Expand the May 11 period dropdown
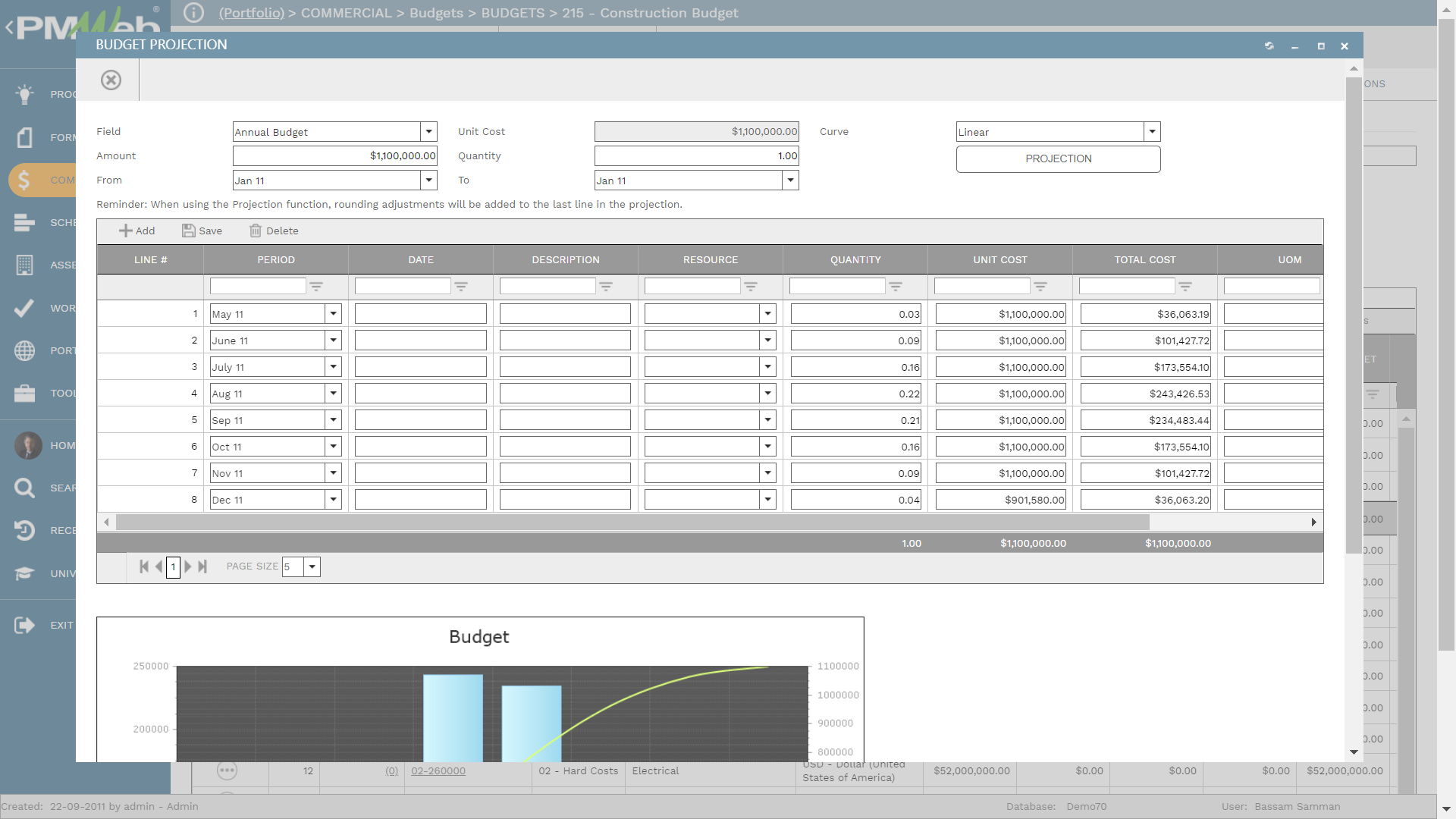 click(333, 313)
